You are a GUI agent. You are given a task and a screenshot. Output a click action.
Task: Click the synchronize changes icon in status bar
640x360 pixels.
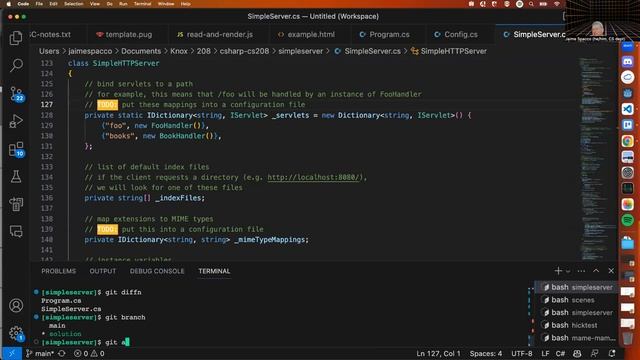point(62,353)
